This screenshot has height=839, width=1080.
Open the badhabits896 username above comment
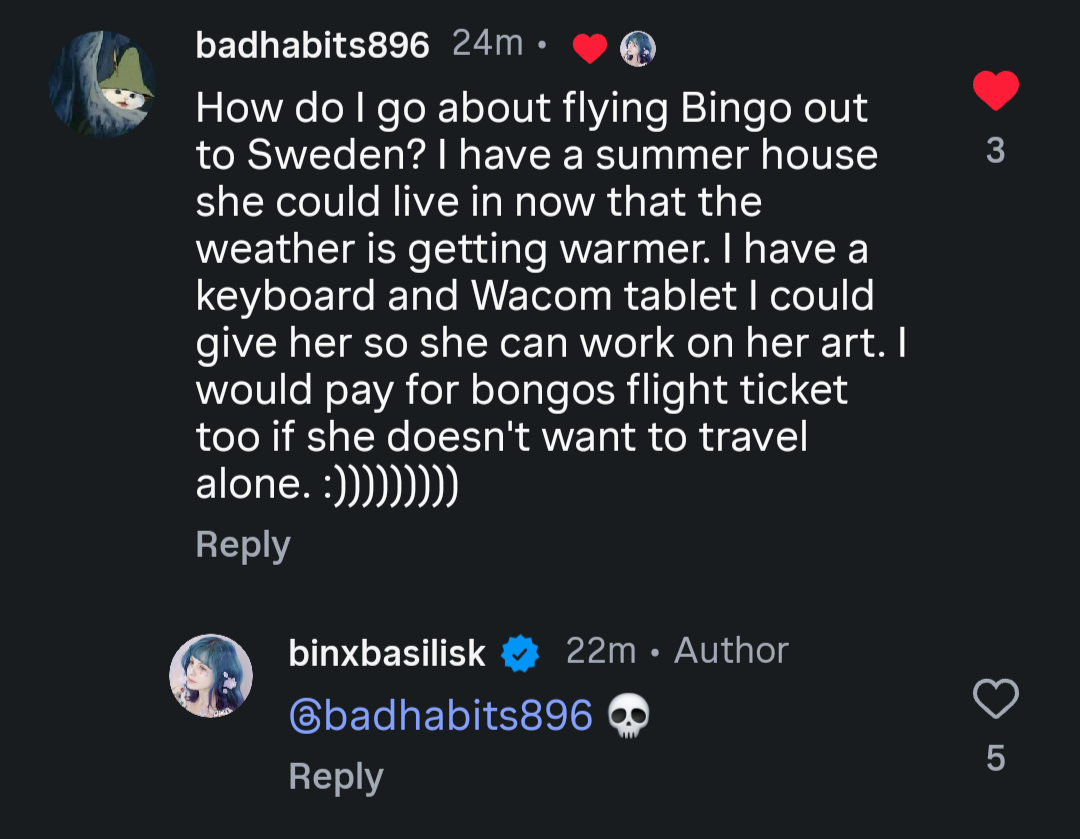[x=312, y=45]
